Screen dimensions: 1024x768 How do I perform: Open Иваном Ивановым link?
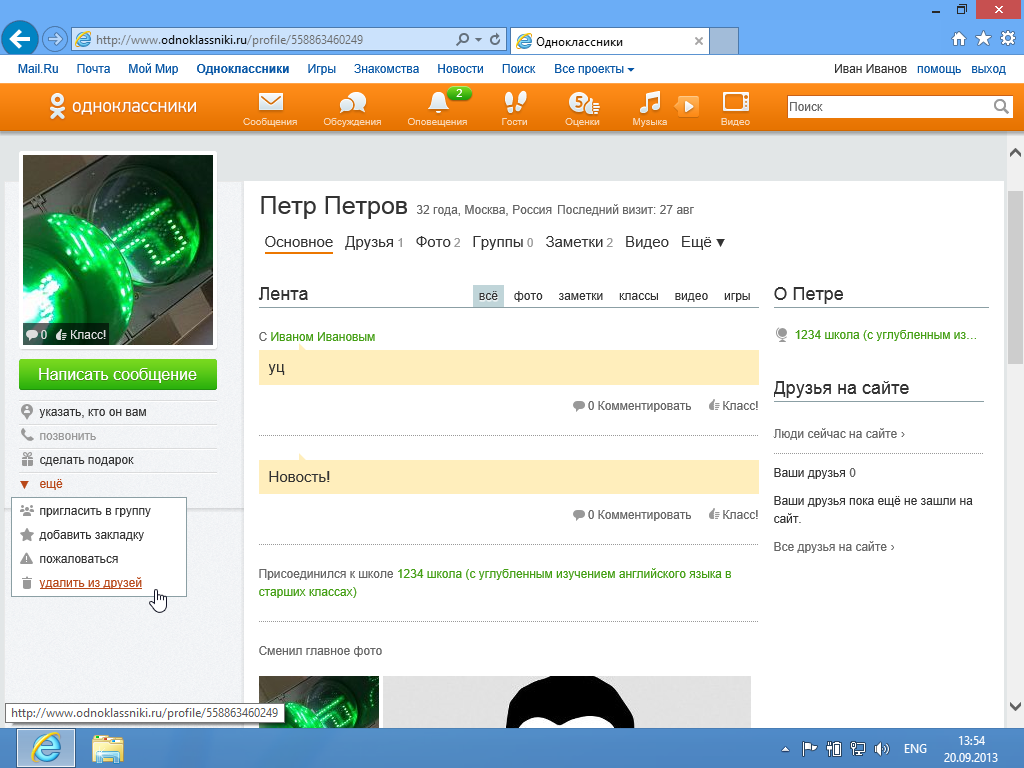pyautogui.click(x=323, y=337)
